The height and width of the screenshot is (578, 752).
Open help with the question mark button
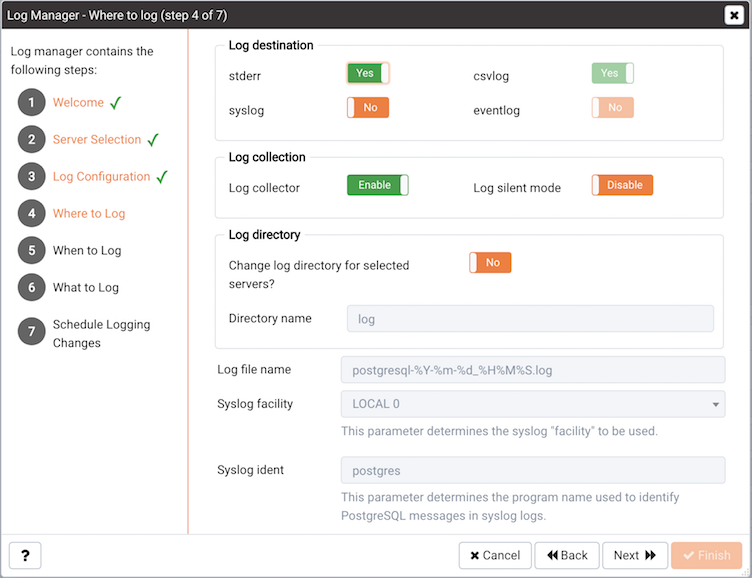click(25, 555)
